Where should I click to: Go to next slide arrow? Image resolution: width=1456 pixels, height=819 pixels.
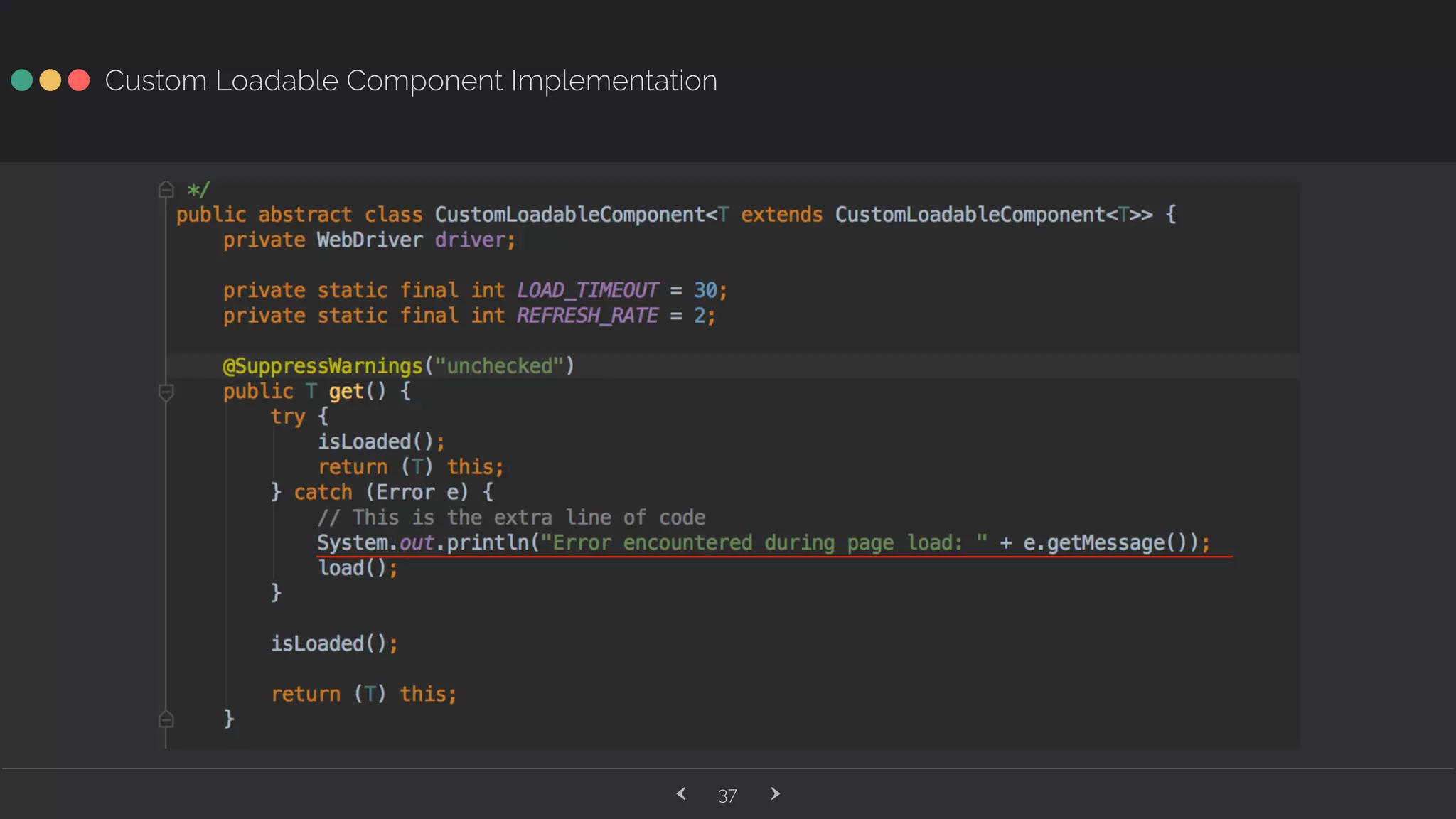point(775,793)
